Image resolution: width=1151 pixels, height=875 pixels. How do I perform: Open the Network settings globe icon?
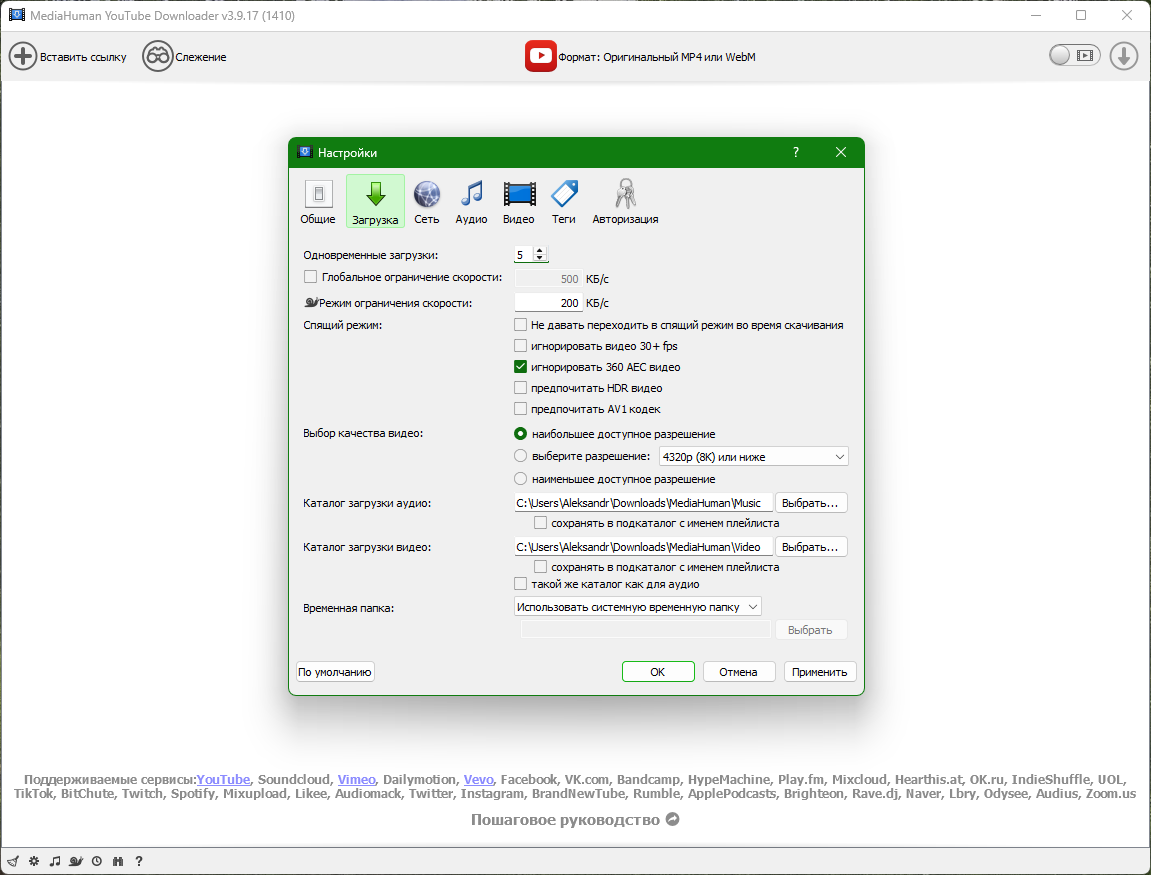tap(427, 194)
